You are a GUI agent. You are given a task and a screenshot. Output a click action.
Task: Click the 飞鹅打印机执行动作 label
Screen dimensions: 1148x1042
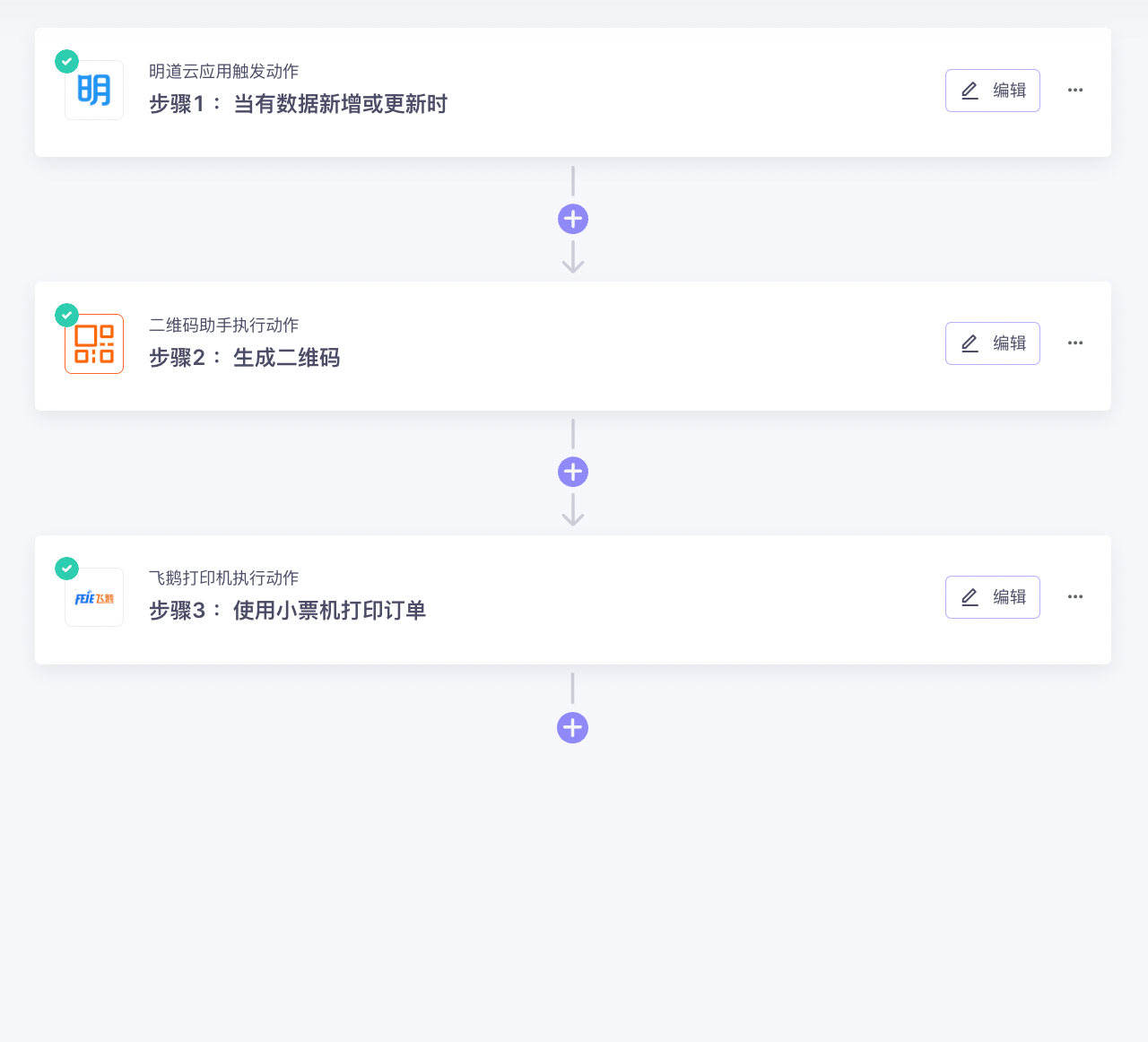tap(224, 578)
